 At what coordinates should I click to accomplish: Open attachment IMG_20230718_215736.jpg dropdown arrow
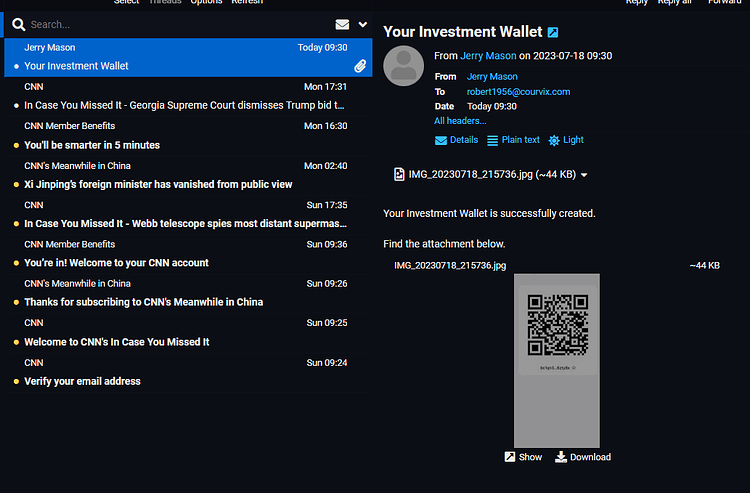pyautogui.click(x=584, y=175)
